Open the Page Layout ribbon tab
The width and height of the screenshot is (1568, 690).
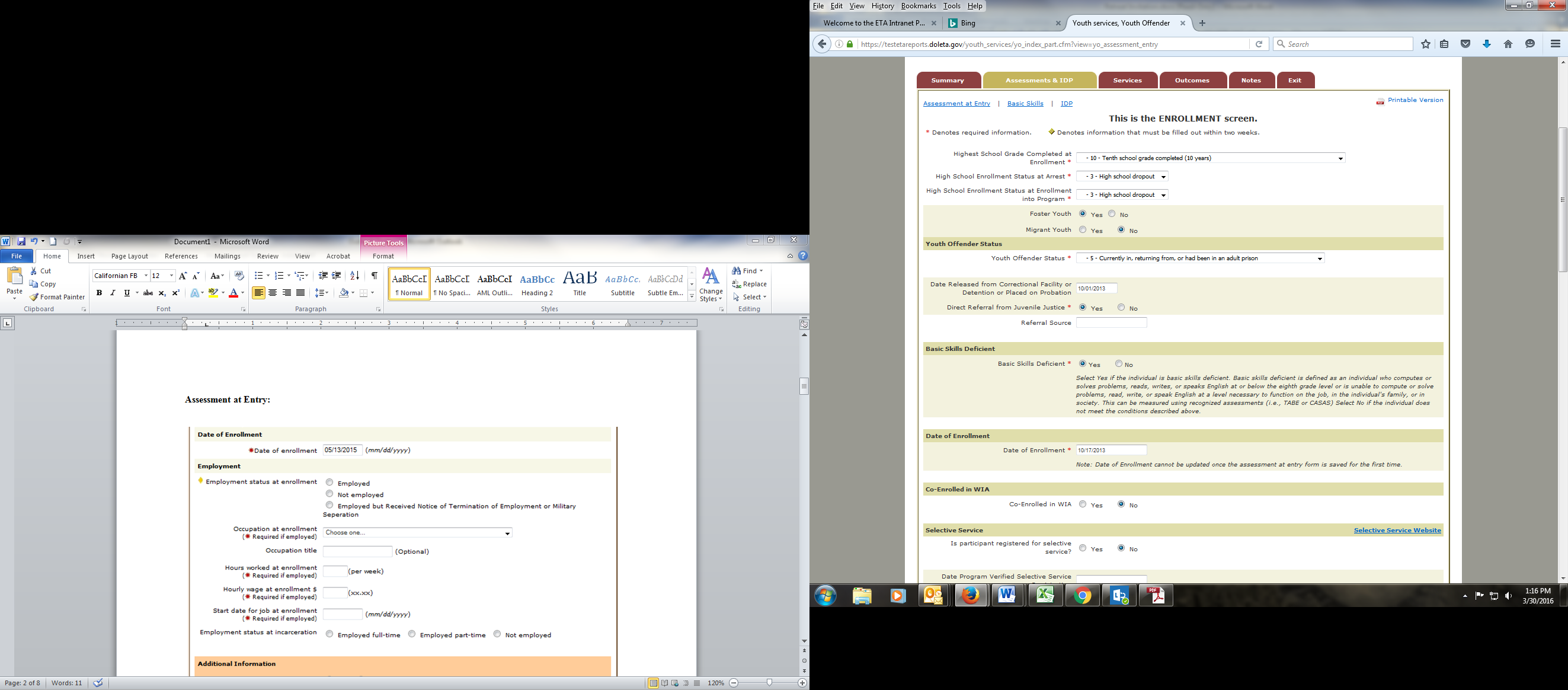click(x=130, y=257)
